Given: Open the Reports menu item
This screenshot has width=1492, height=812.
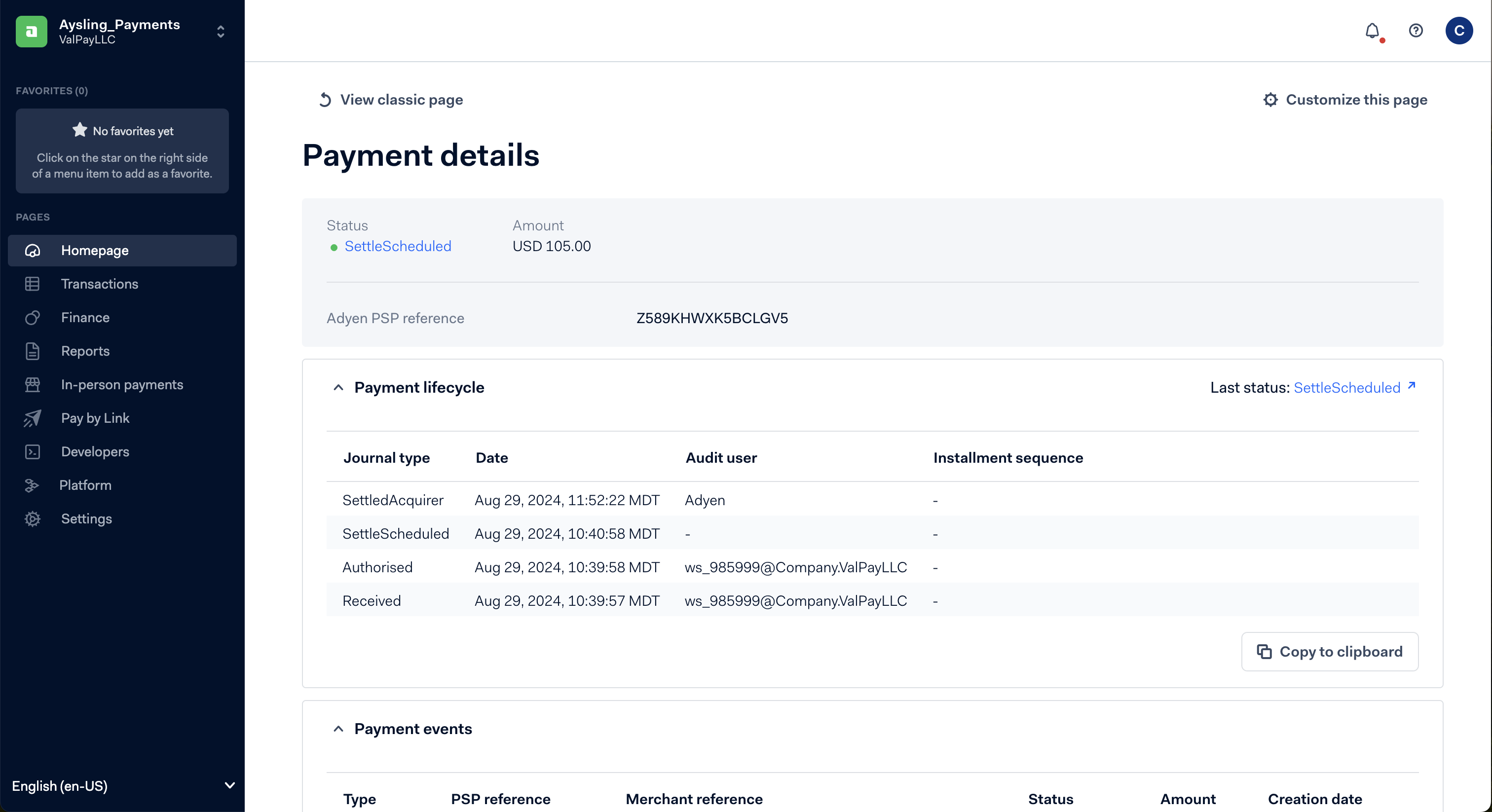Looking at the screenshot, I should [85, 351].
